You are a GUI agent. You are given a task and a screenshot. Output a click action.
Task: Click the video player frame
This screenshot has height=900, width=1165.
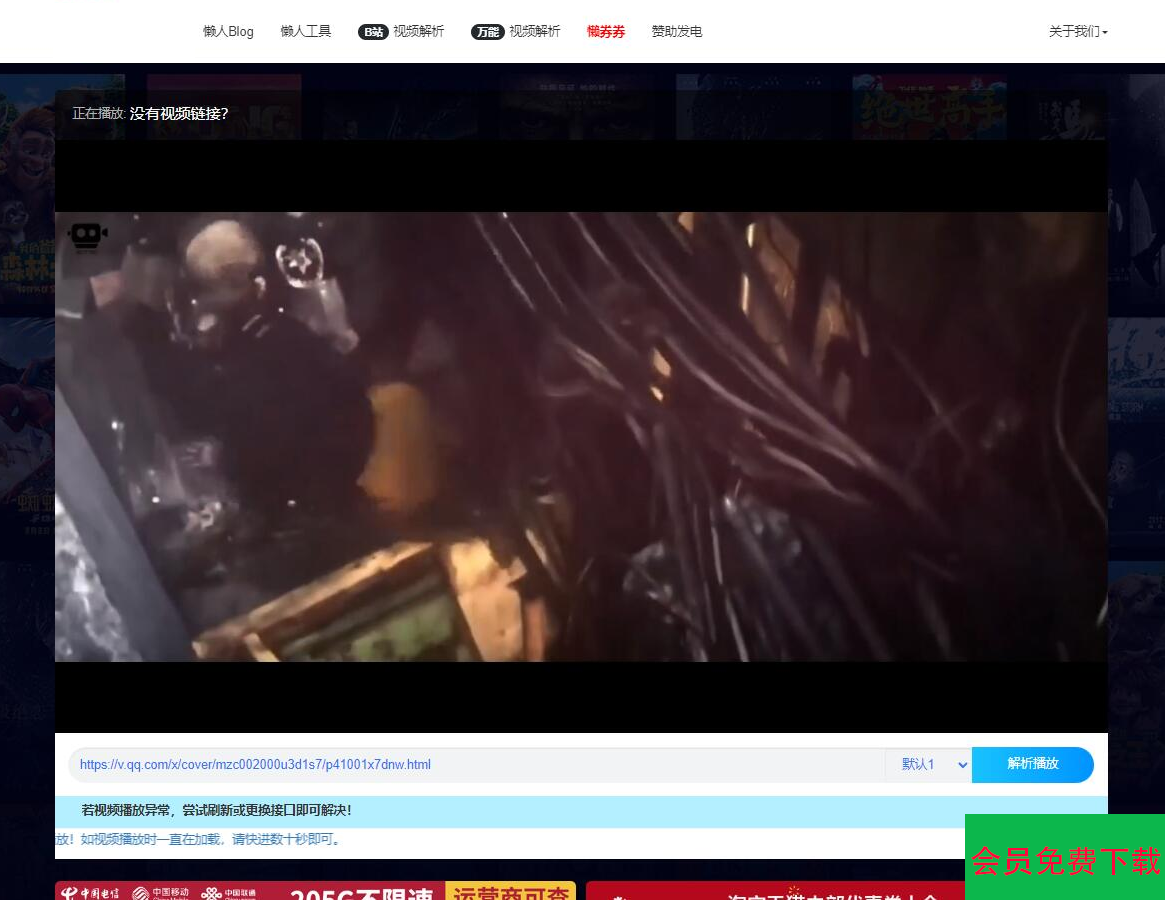point(580,436)
